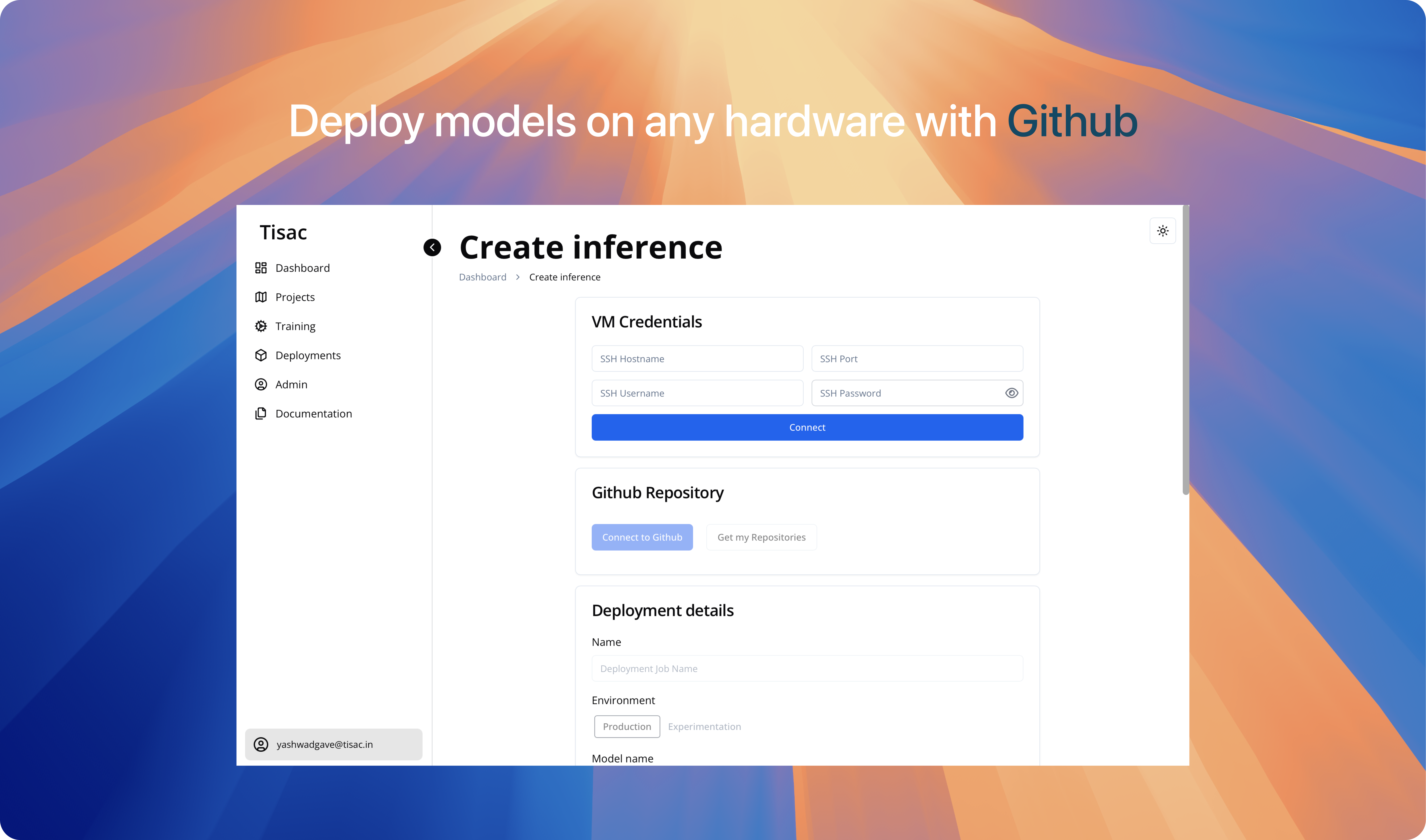
Task: Click the Deployments cube icon
Action: 260,356
